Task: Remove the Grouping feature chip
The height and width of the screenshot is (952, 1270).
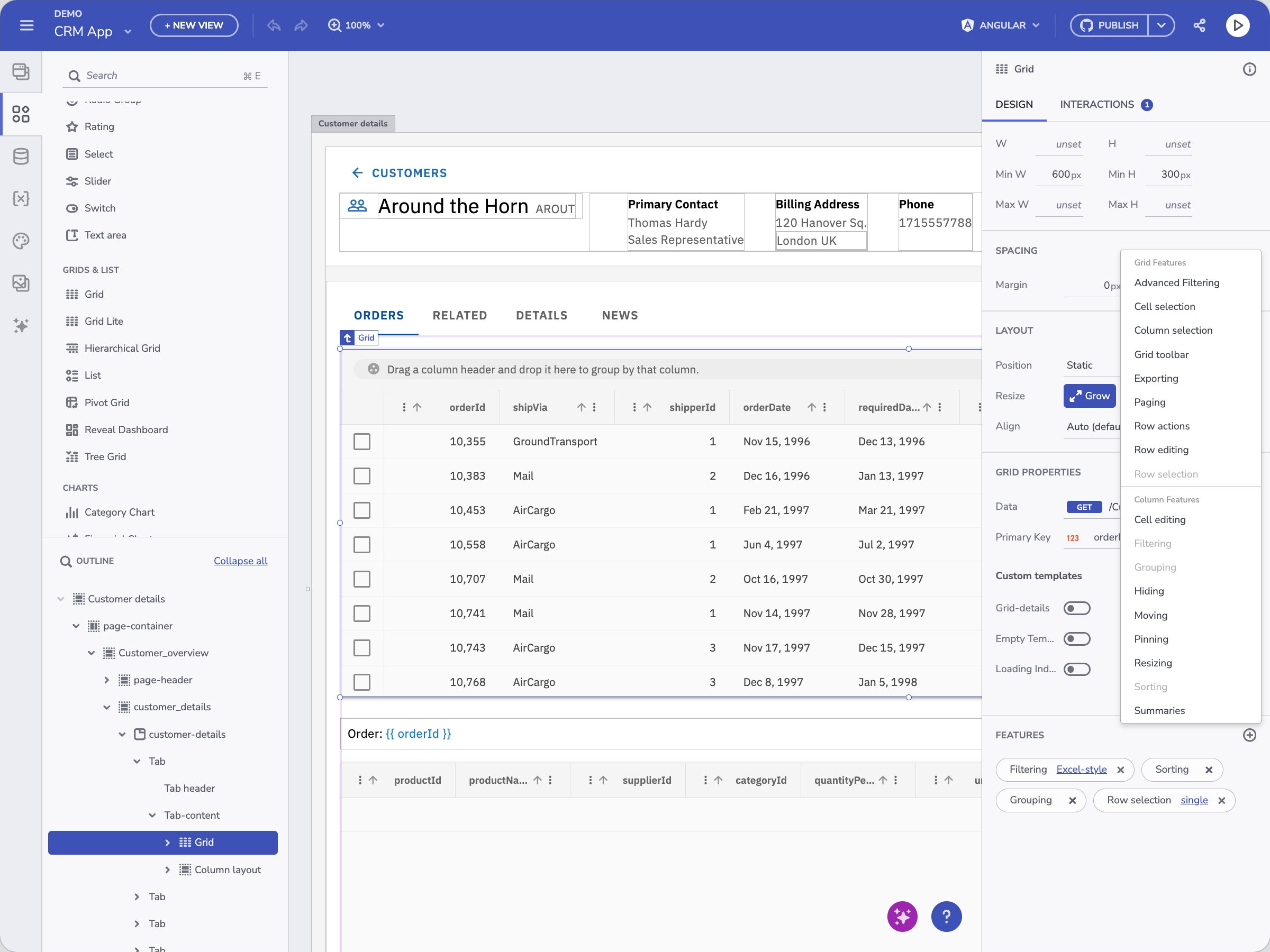Action: point(1072,801)
